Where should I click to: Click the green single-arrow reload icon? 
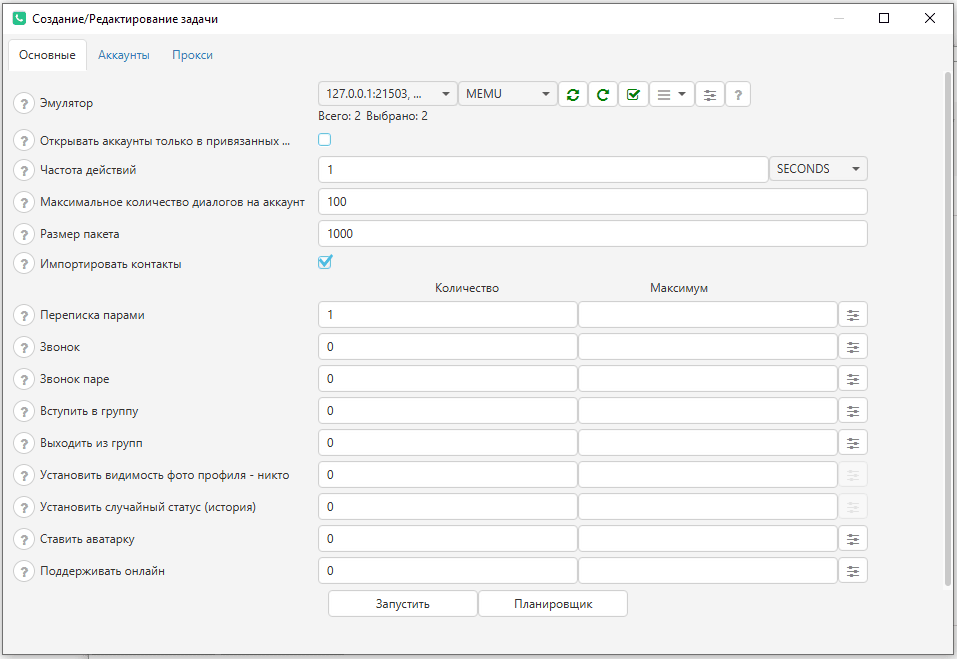[603, 95]
